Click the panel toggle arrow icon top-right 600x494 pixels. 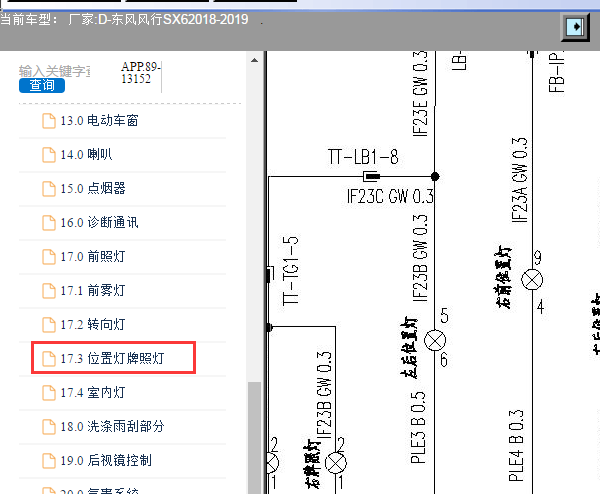pos(575,27)
